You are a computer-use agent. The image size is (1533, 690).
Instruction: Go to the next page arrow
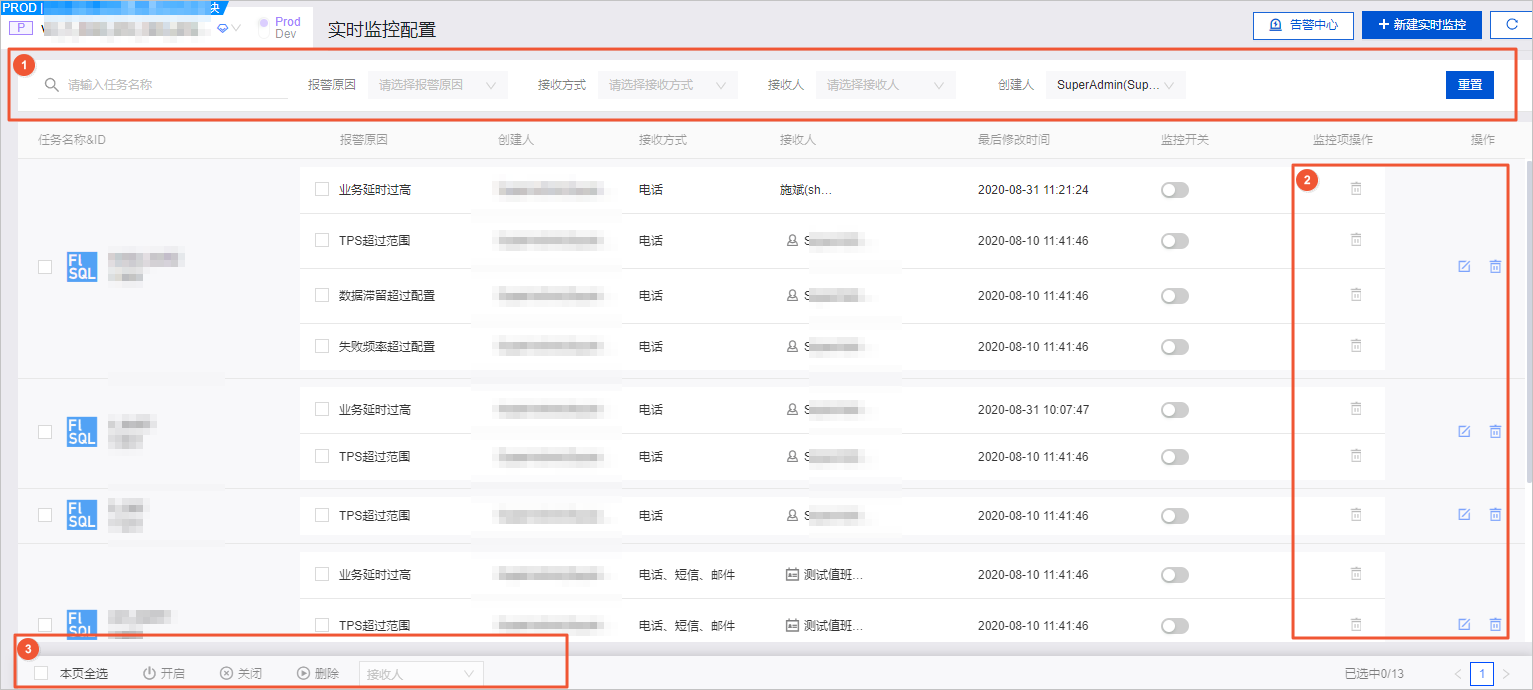(x=1506, y=674)
